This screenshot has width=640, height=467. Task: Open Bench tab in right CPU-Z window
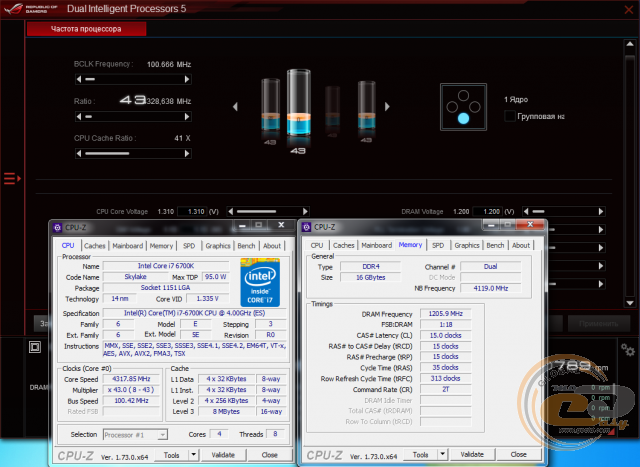495,245
